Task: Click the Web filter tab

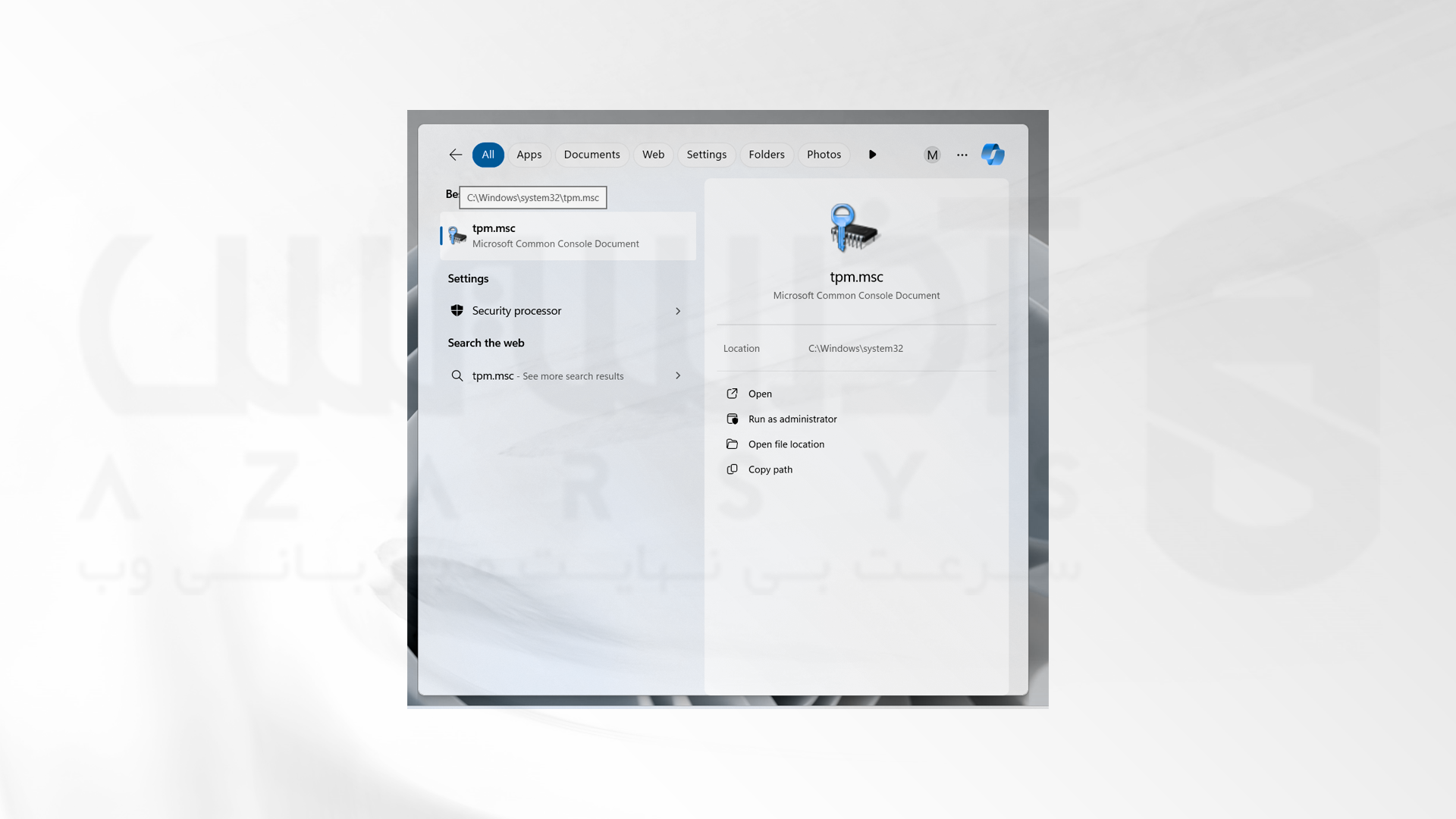Action: pos(653,154)
